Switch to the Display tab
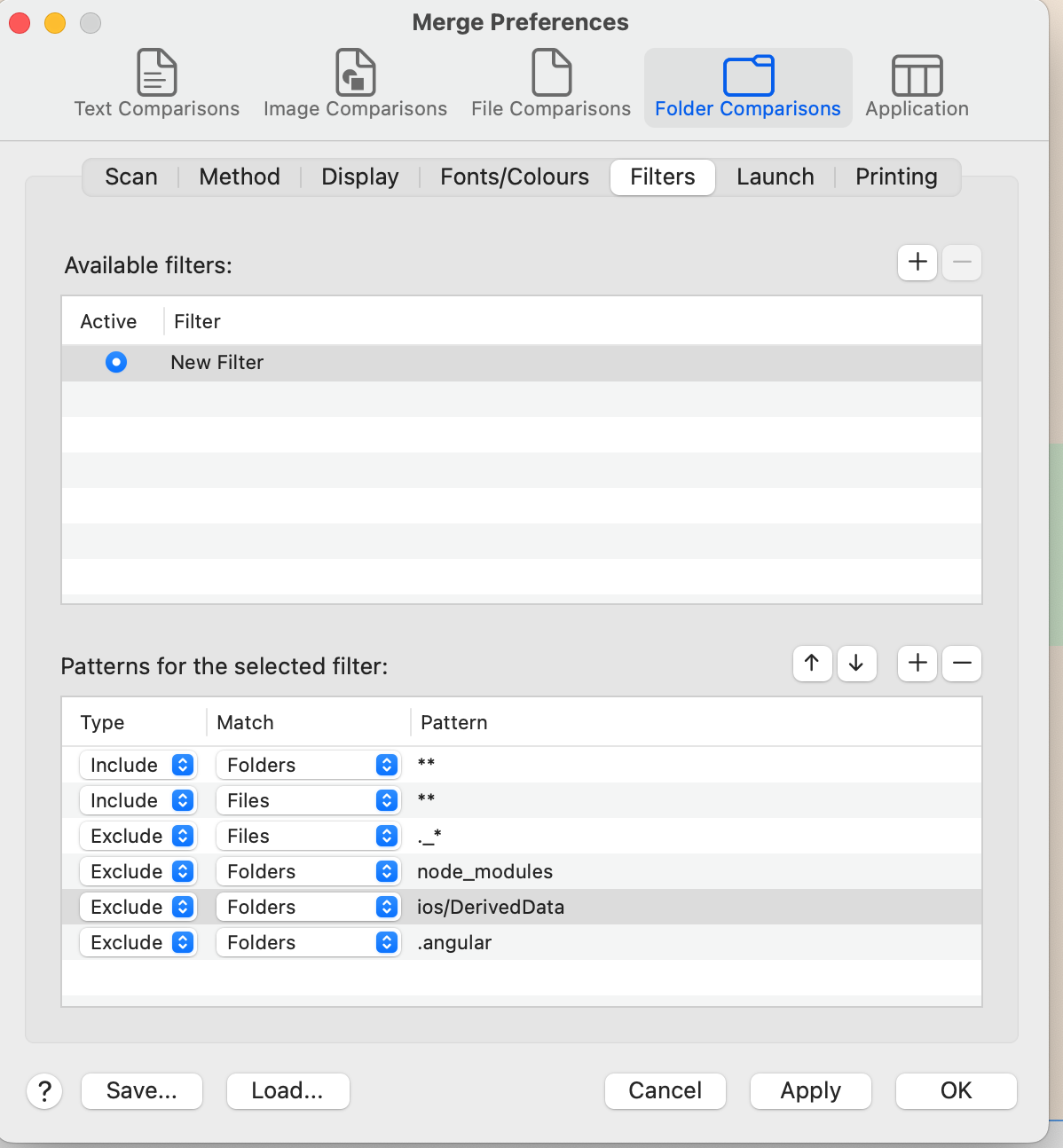This screenshot has height=1148, width=1063. click(360, 177)
